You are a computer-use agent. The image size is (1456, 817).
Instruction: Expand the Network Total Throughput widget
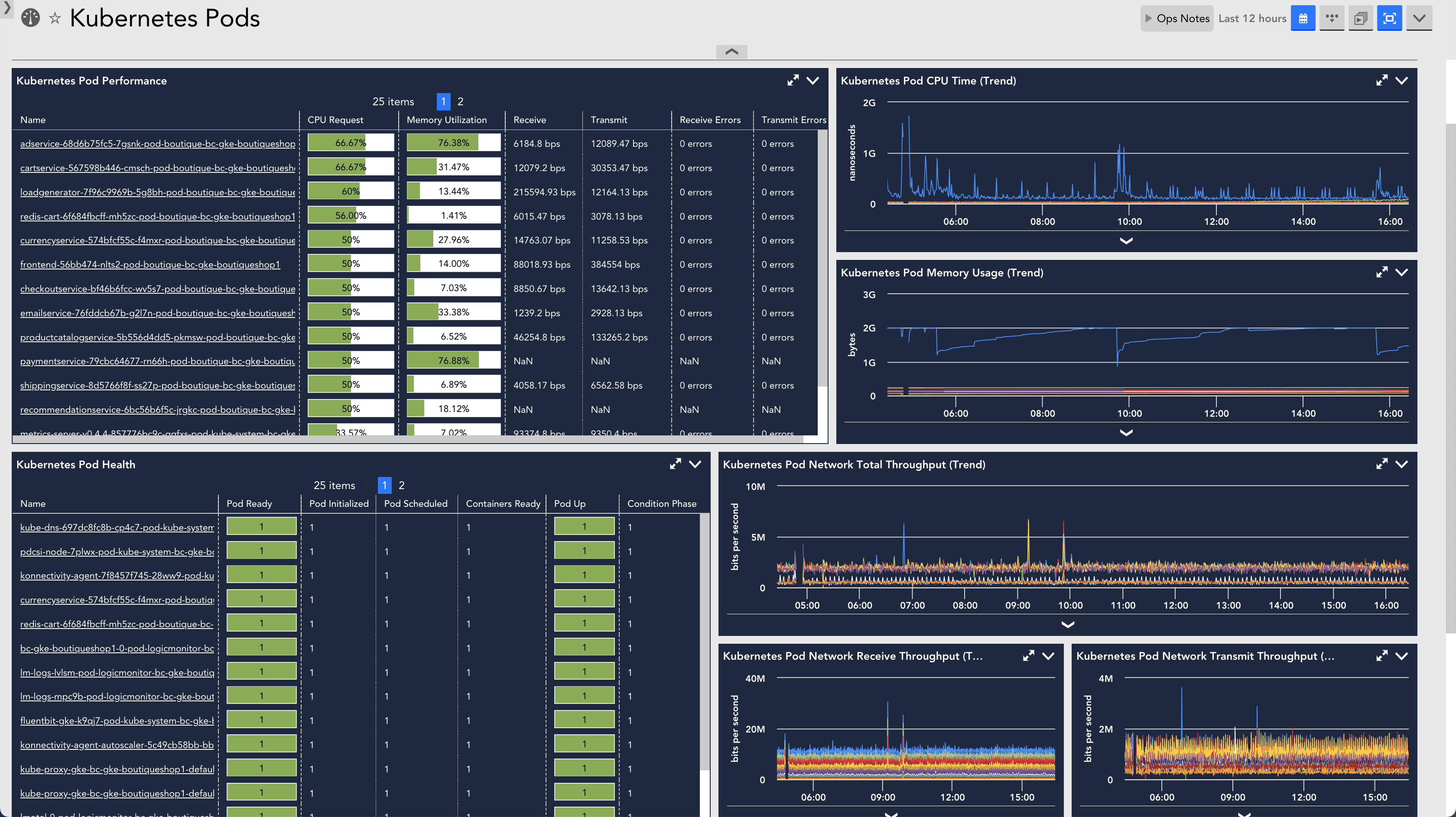1382,464
